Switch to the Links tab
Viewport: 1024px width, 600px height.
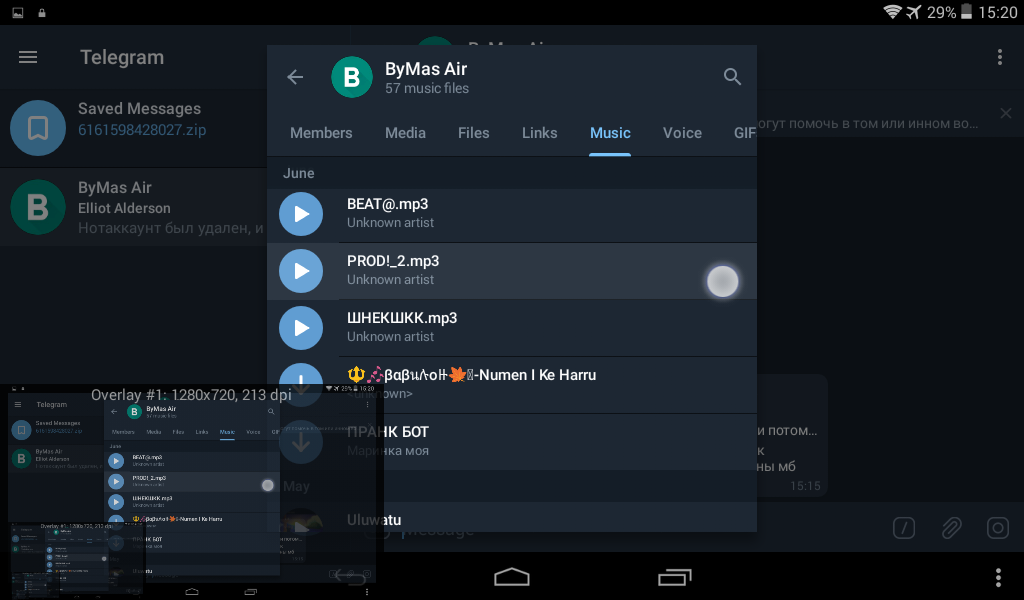click(539, 133)
